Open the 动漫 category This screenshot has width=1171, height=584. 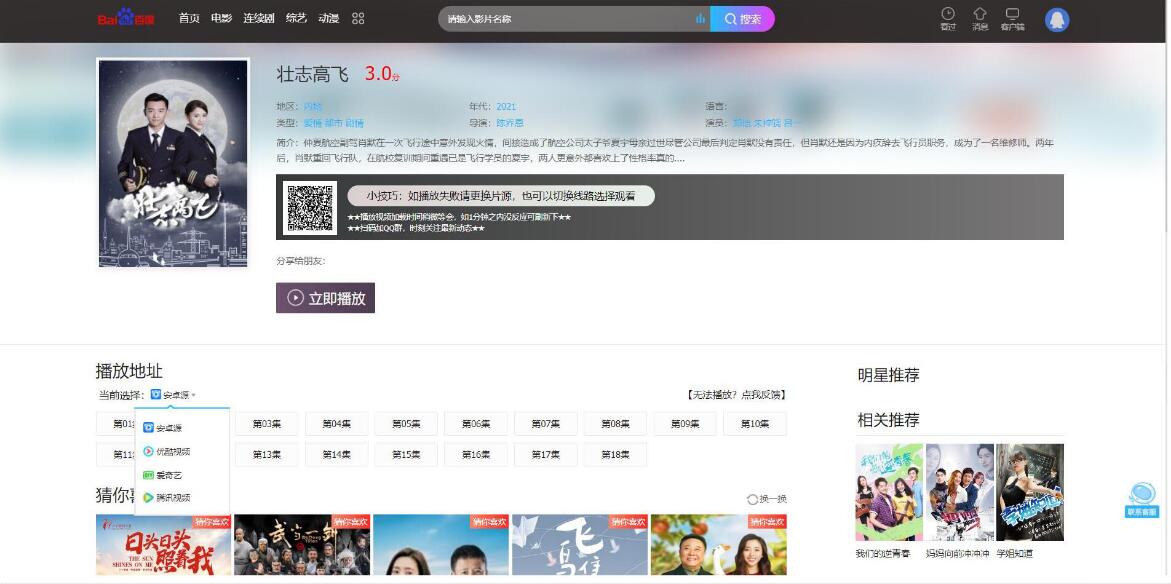coord(329,18)
